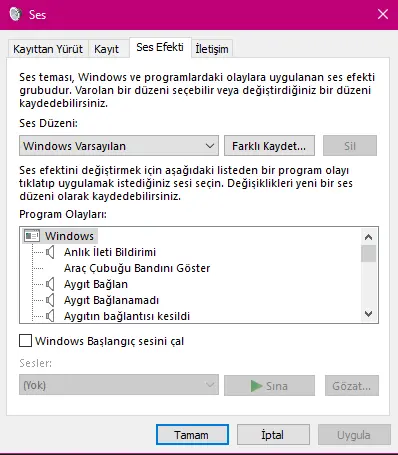Click the Windows program events group icon
This screenshot has height=455, width=398.
(x=32, y=236)
